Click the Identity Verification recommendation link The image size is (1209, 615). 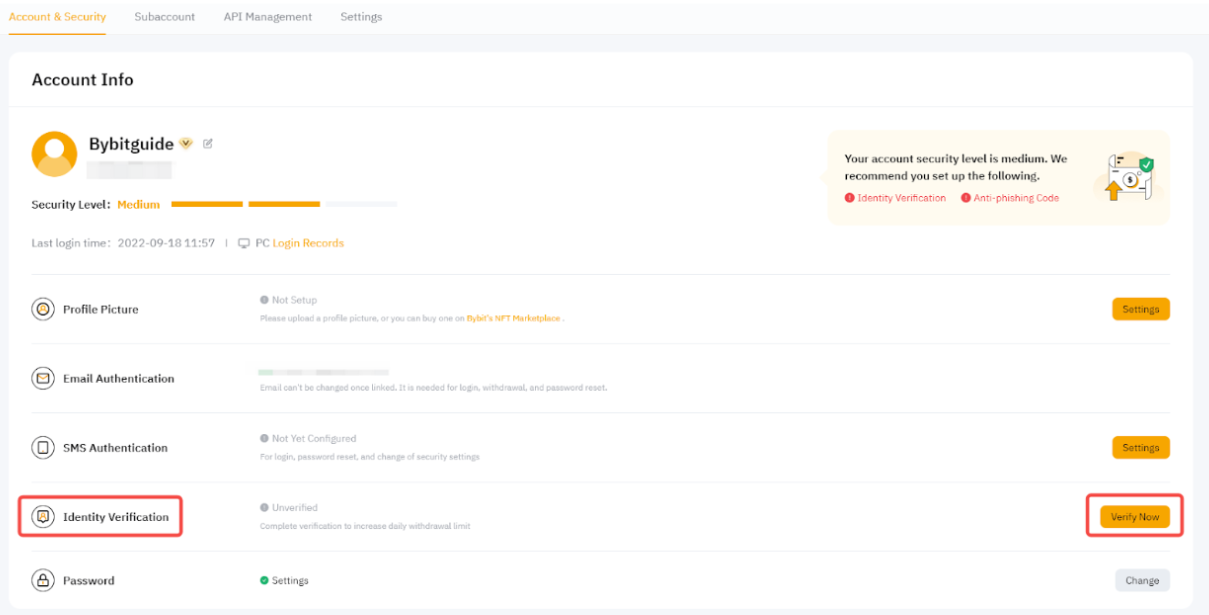pyautogui.click(x=901, y=198)
